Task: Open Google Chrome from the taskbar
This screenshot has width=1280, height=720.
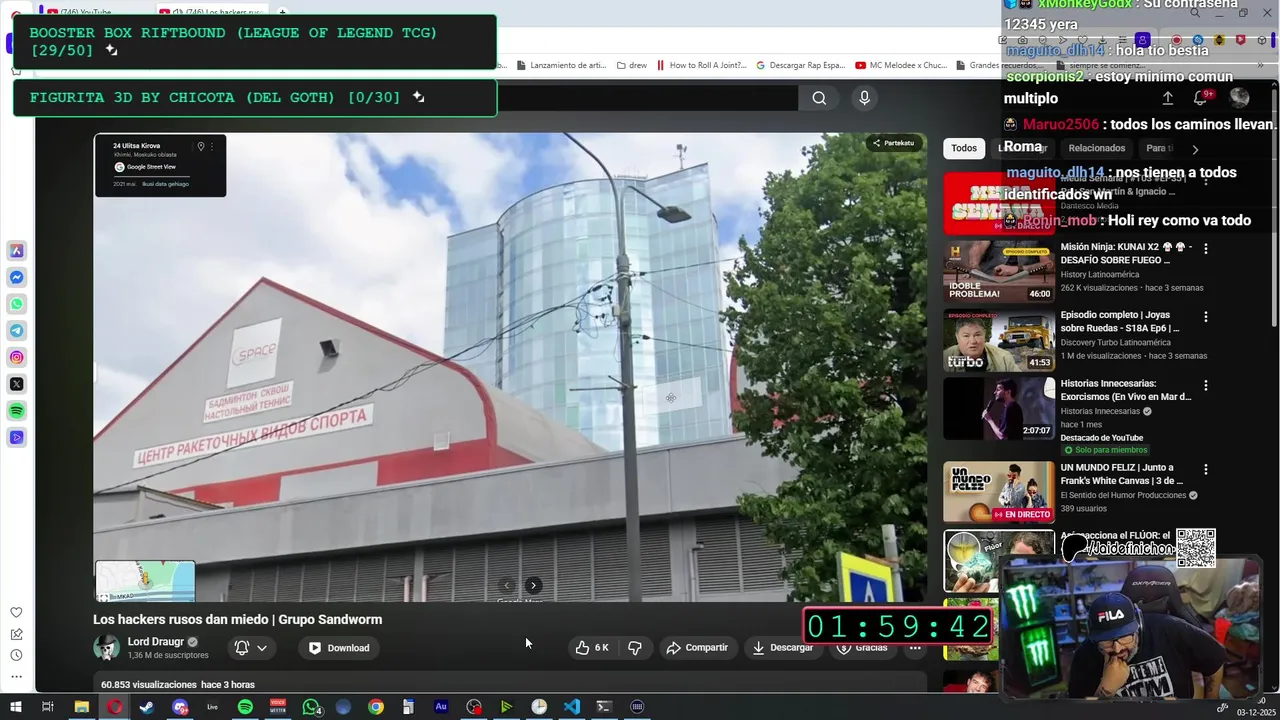Action: click(x=376, y=707)
